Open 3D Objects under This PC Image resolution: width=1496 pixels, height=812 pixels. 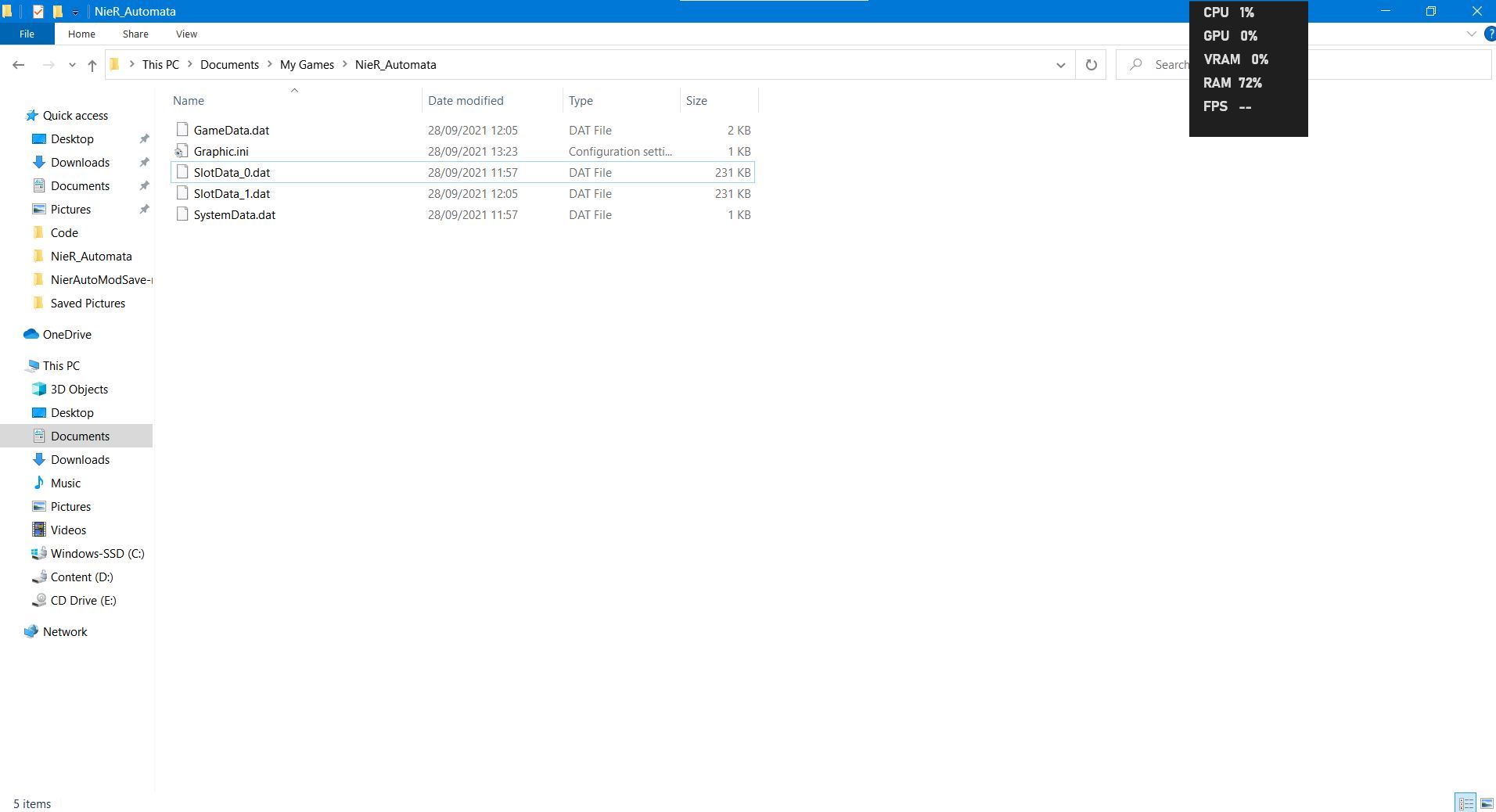pyautogui.click(x=79, y=389)
